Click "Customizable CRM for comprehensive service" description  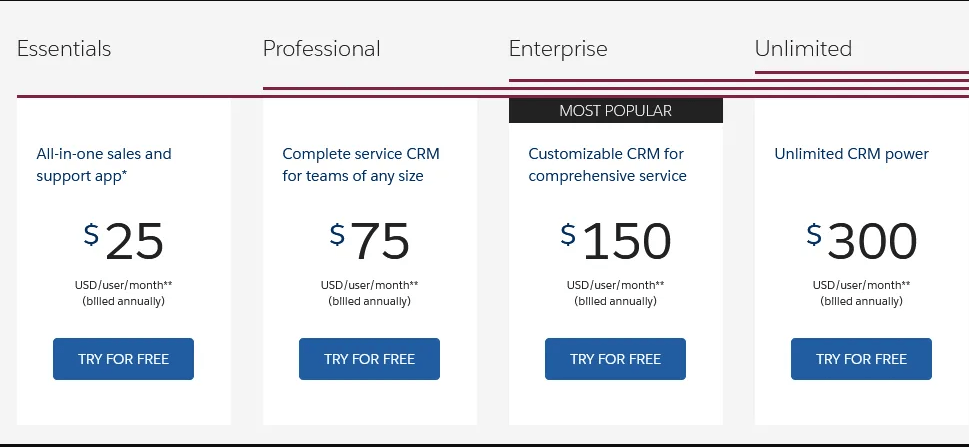point(607,165)
